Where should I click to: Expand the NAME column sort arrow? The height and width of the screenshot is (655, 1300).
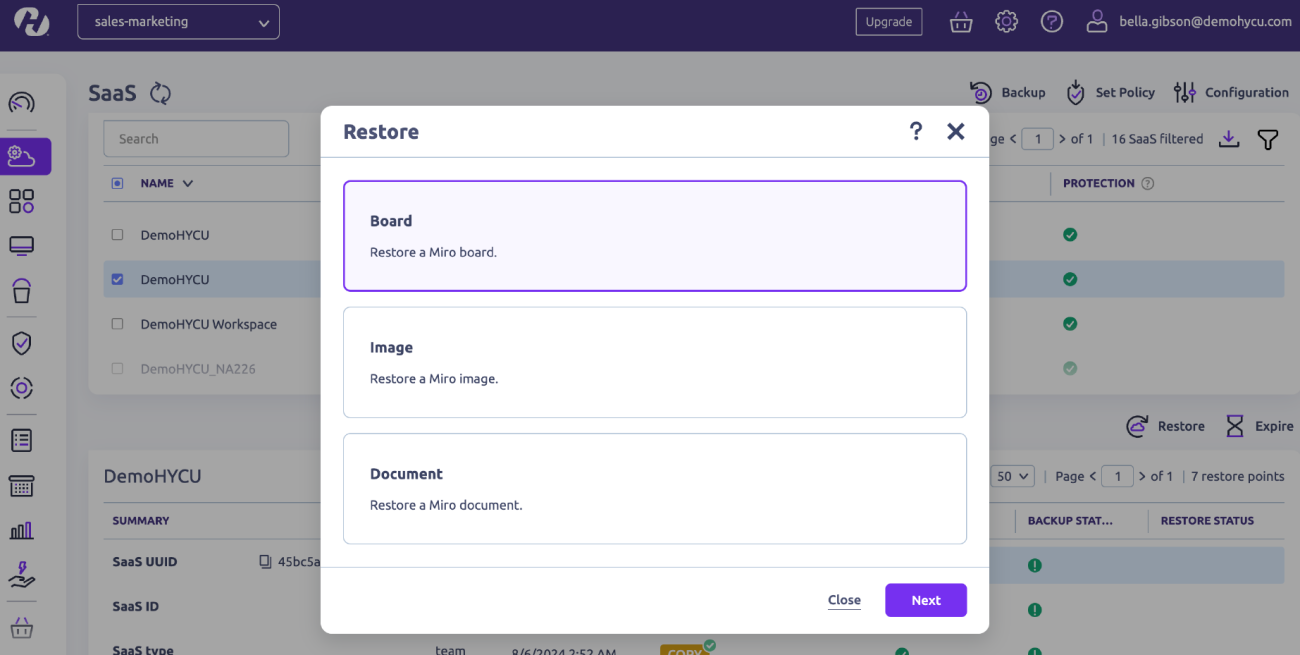(188, 183)
